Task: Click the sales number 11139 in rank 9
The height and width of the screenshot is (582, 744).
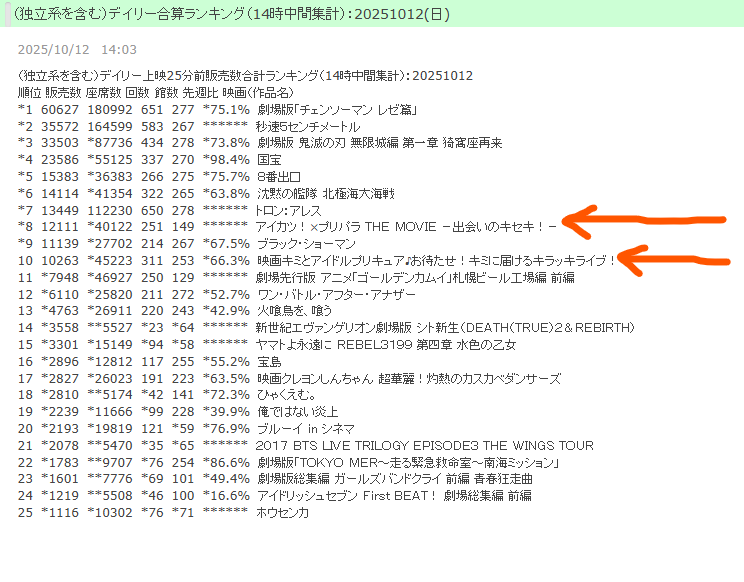Action: 60,244
